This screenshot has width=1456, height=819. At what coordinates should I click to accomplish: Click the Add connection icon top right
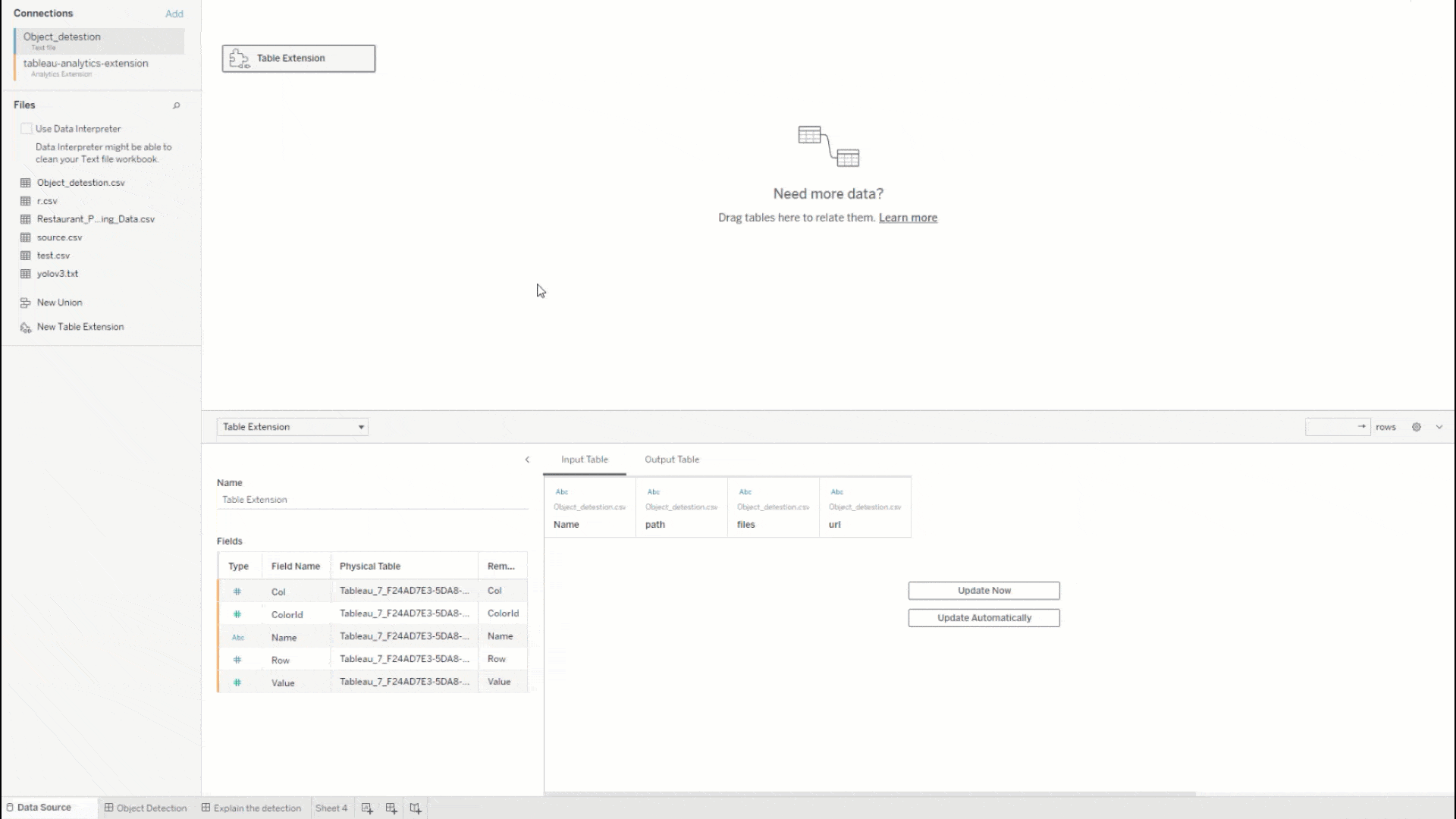click(174, 13)
